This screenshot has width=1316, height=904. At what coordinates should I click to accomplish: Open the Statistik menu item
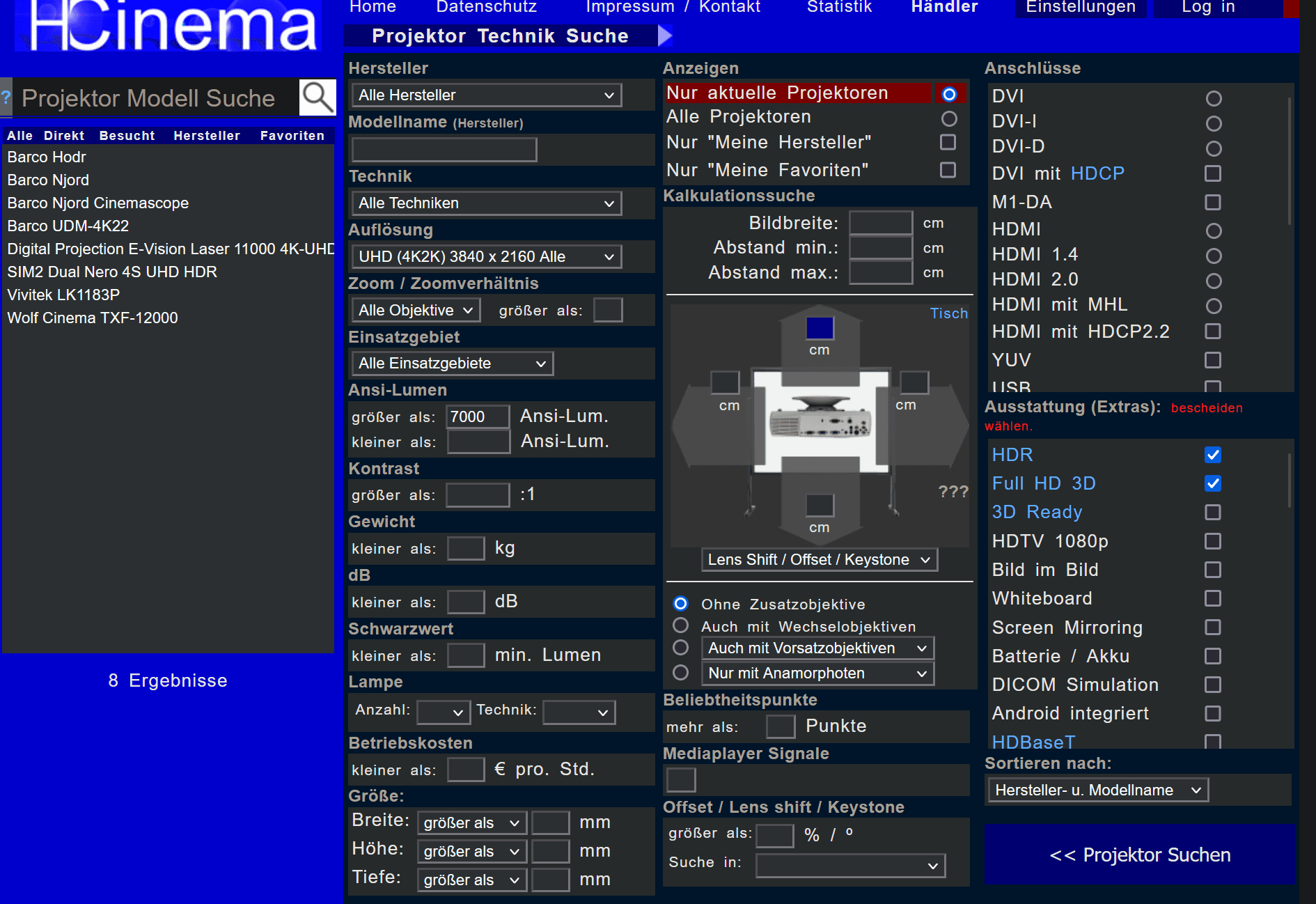pyautogui.click(x=839, y=7)
